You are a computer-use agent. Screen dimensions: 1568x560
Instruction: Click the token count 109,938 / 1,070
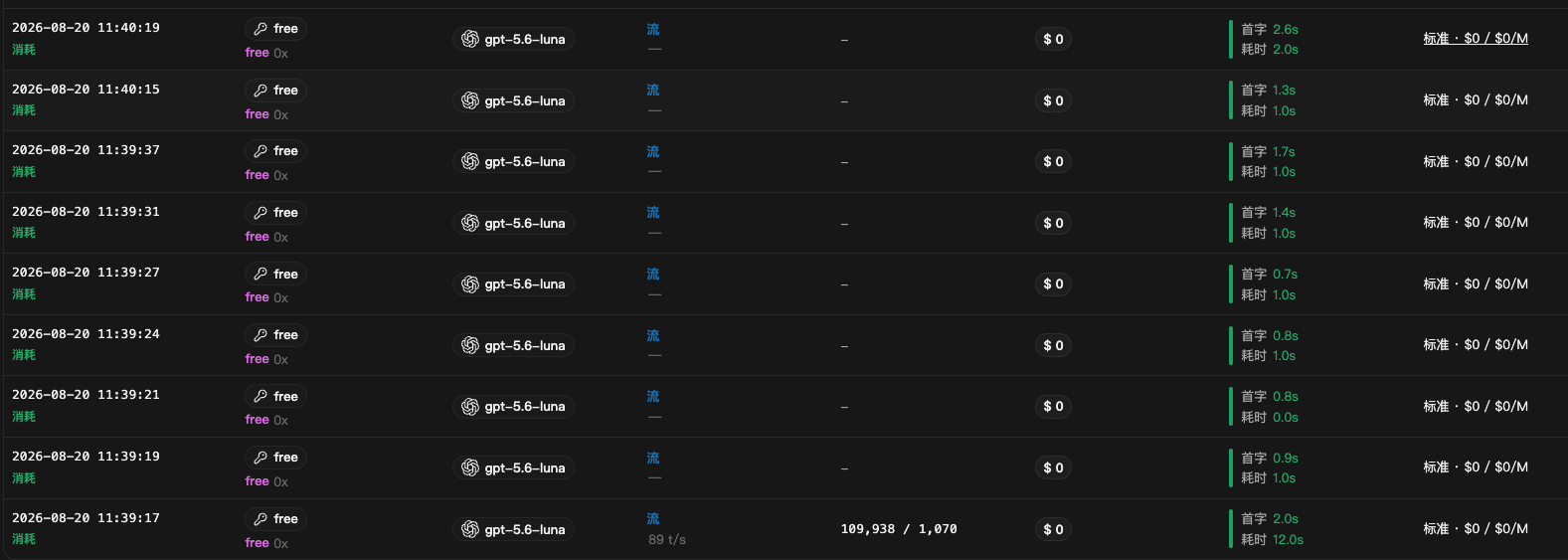point(899,529)
